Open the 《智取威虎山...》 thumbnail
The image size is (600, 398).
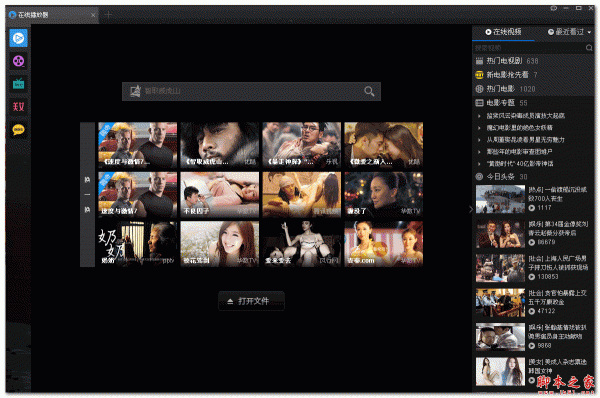point(220,145)
